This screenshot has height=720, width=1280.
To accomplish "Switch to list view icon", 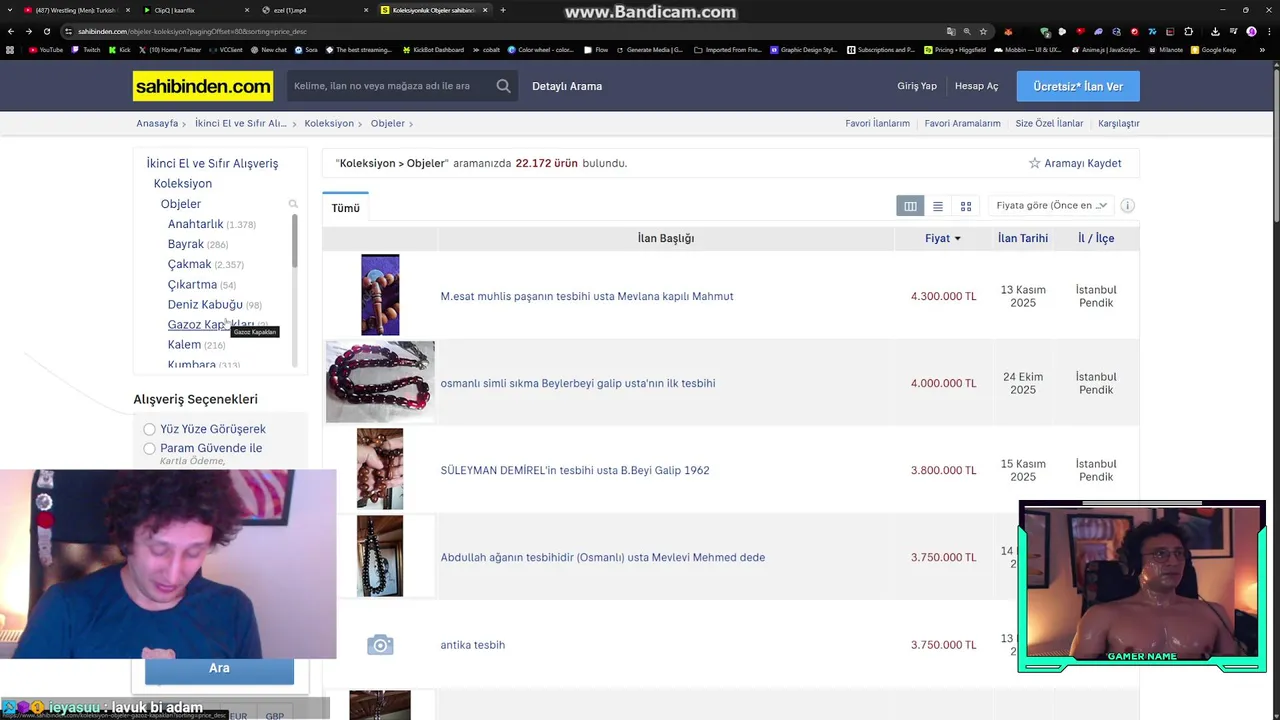I will pyautogui.click(x=938, y=206).
